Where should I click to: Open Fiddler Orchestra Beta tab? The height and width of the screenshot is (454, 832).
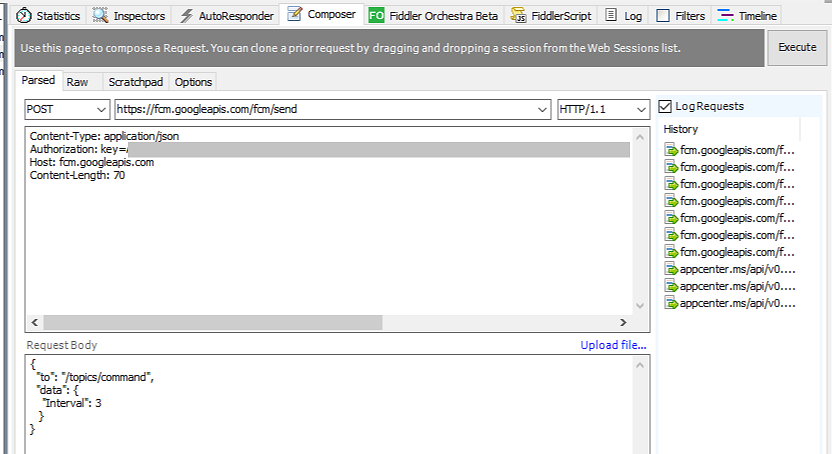(x=433, y=15)
